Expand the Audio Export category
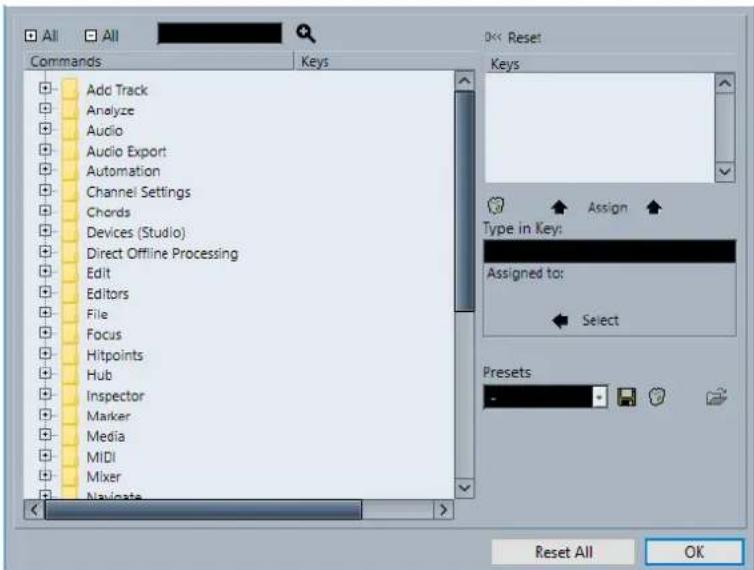 pos(45,150)
